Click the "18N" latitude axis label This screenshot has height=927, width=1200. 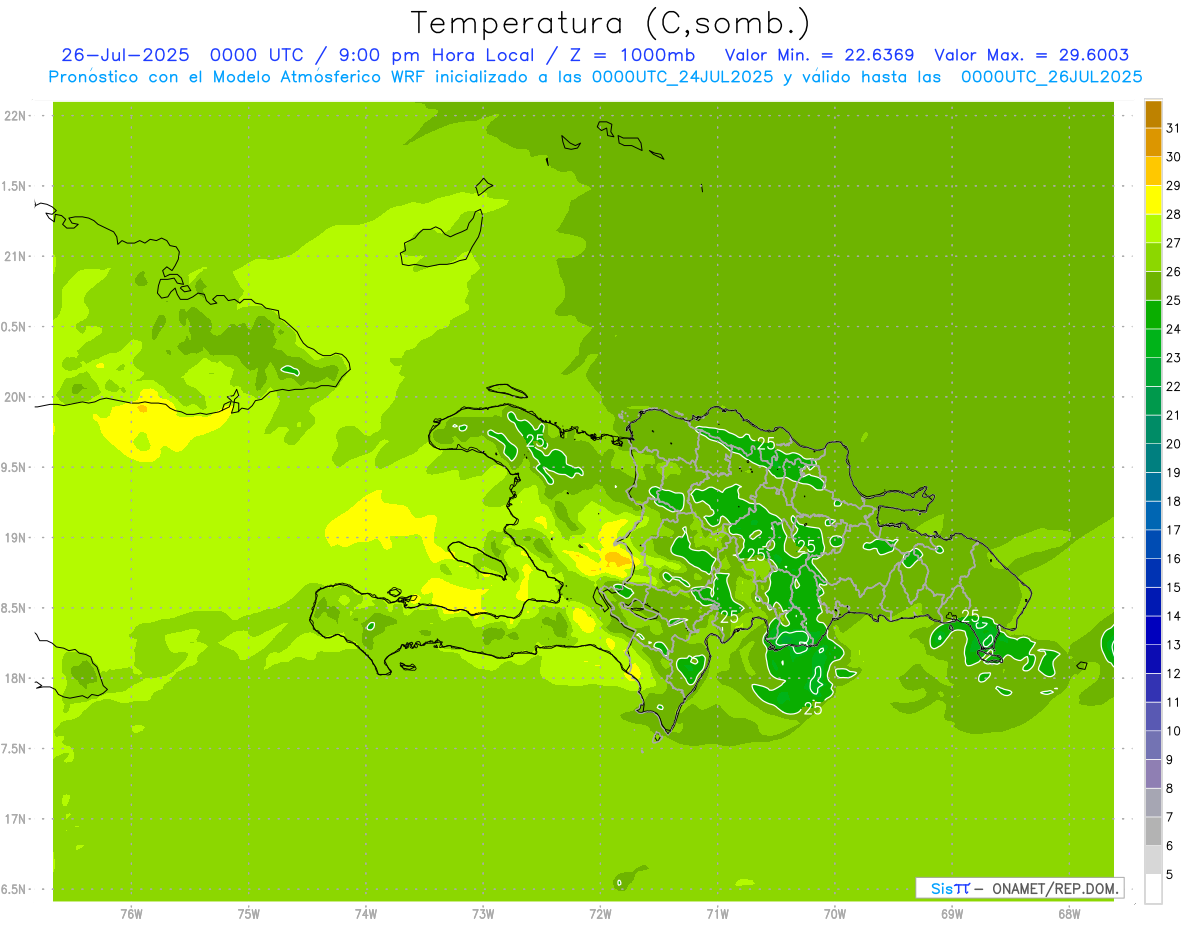pos(15,678)
